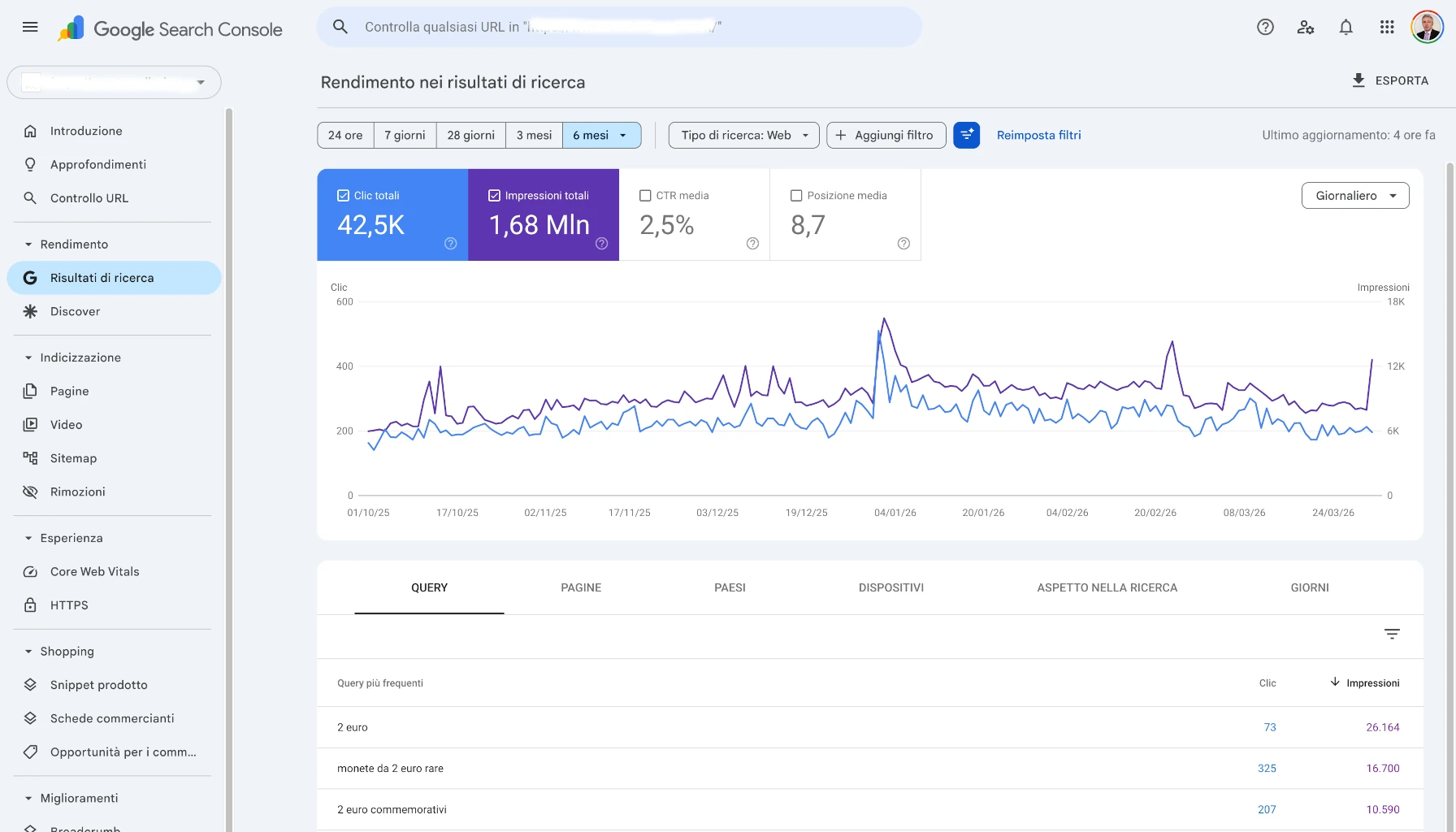The width and height of the screenshot is (1456, 832).
Task: Enable the Posizione media metric
Action: click(796, 195)
